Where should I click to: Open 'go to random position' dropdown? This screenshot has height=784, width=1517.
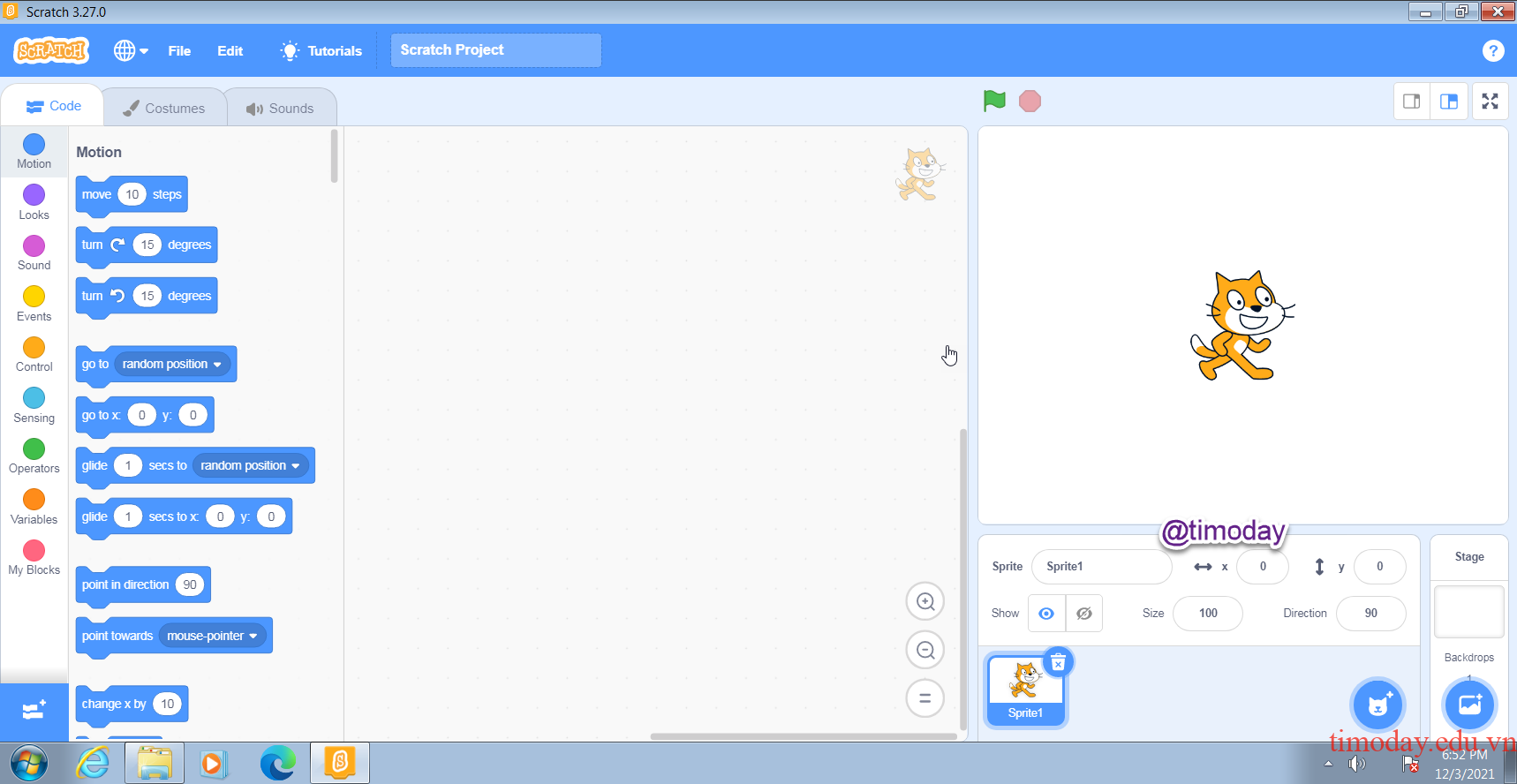tap(172, 364)
